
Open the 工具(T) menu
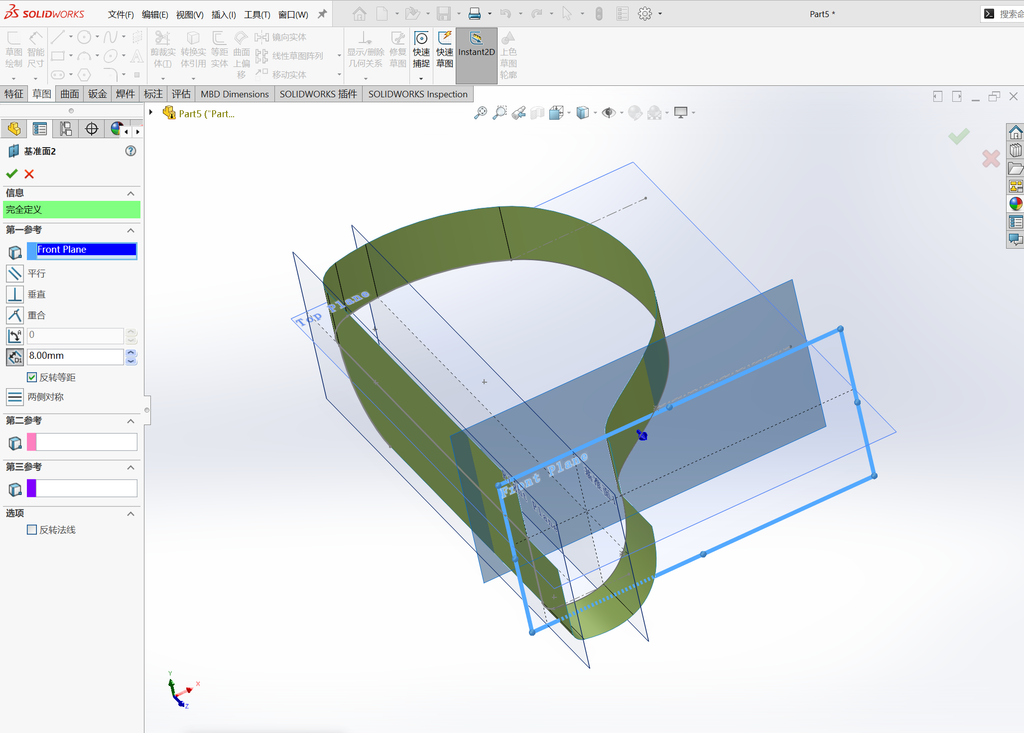[257, 14]
